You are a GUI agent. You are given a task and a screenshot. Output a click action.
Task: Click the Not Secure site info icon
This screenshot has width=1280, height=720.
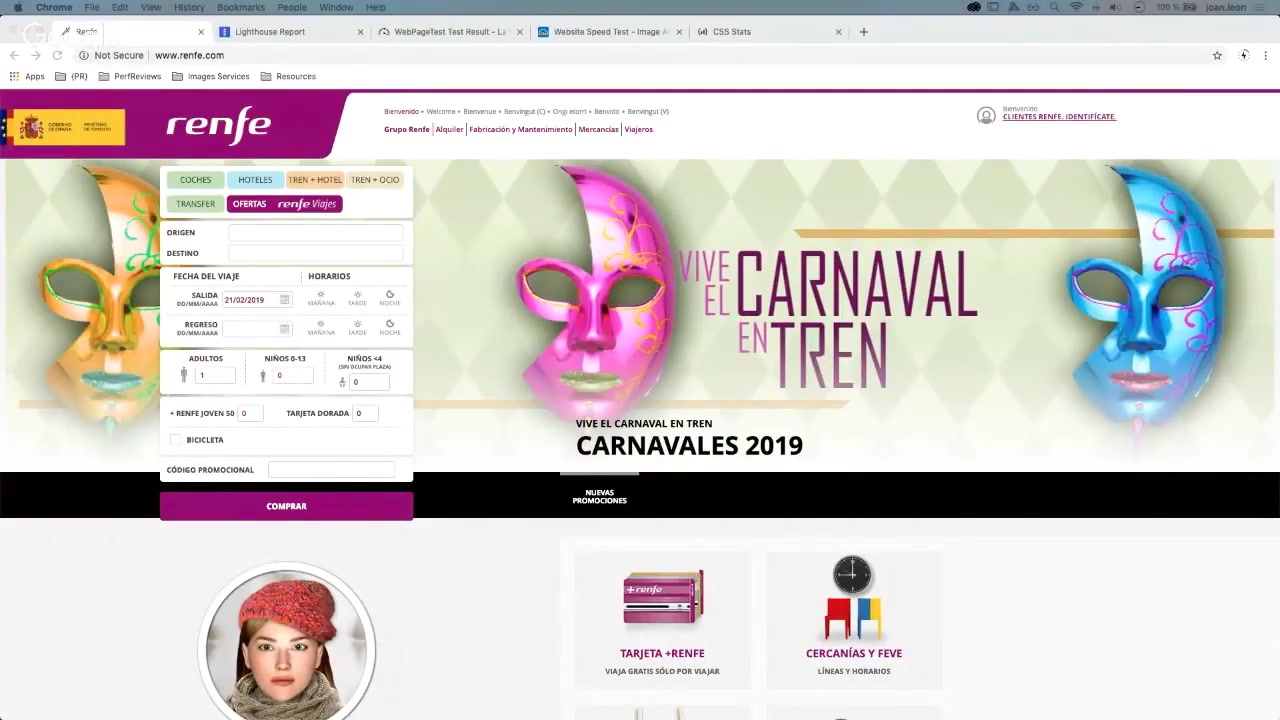(84, 55)
